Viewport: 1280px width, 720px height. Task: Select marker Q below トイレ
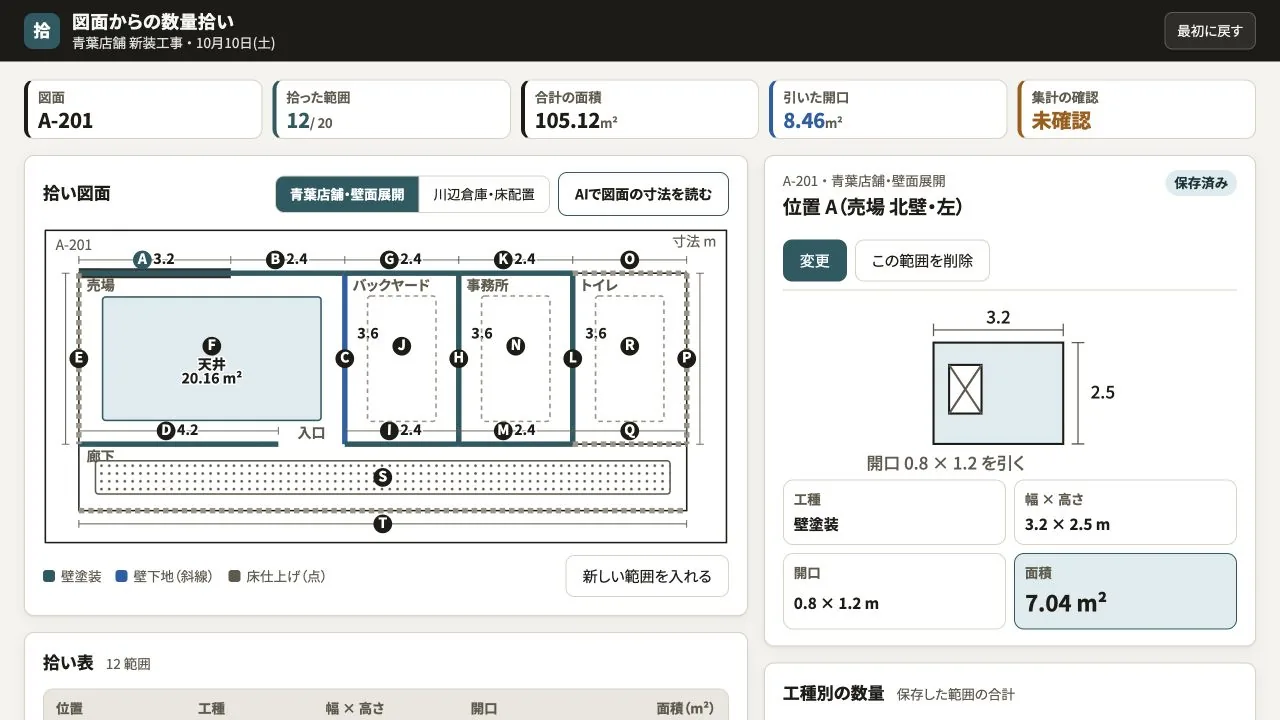pyautogui.click(x=629, y=430)
